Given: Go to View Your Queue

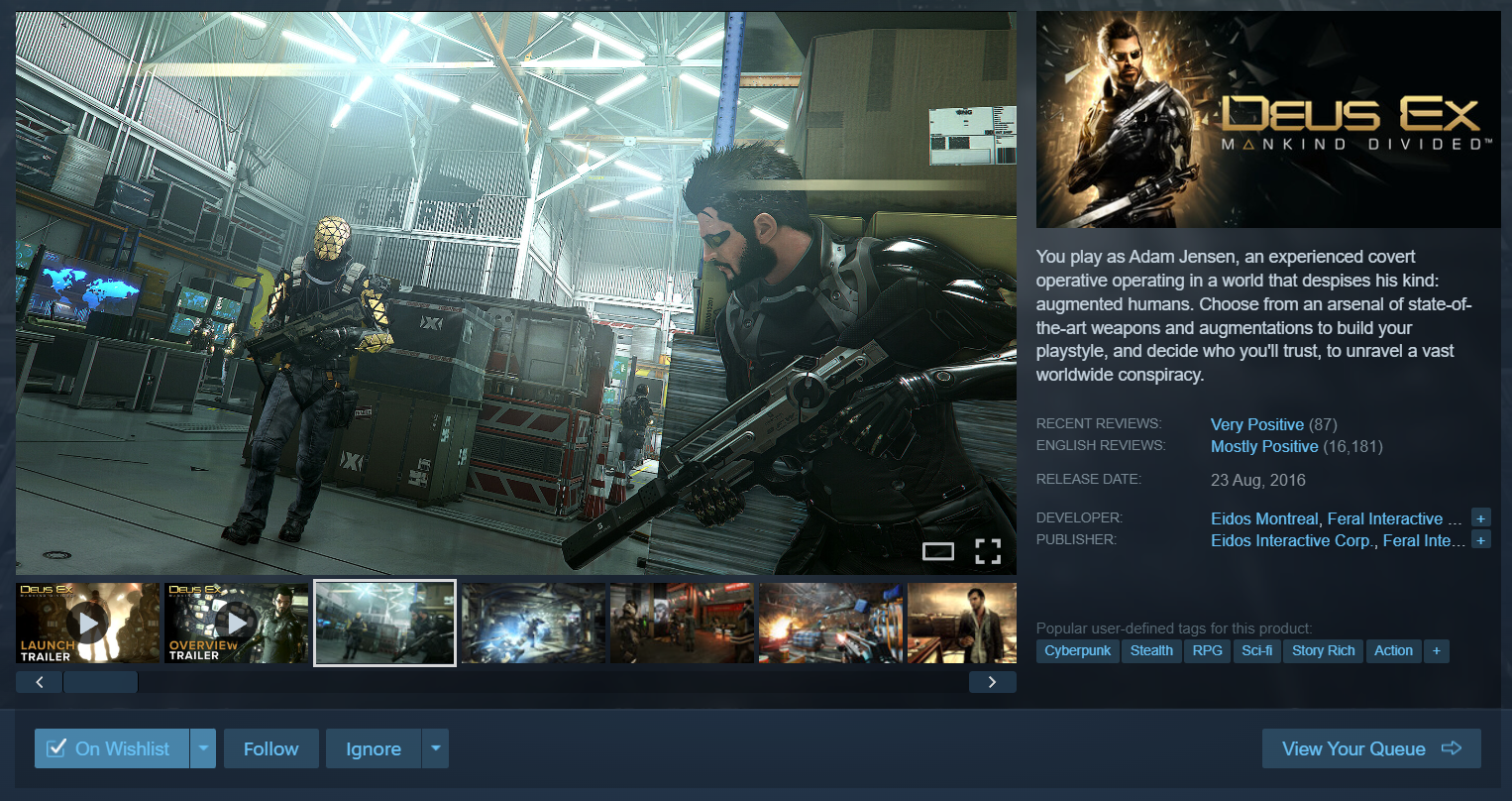Looking at the screenshot, I should click(x=1371, y=748).
